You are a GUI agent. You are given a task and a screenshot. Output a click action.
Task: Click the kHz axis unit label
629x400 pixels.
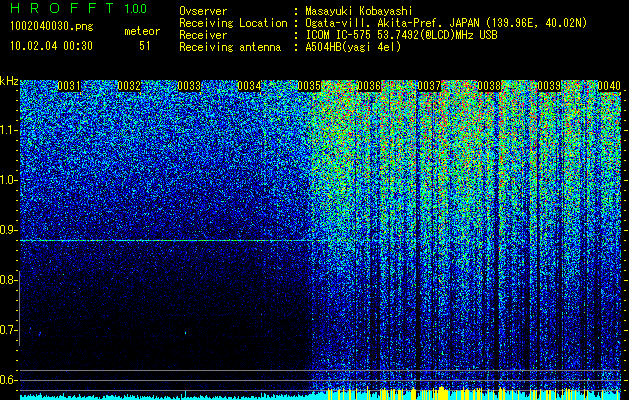(x=9, y=81)
